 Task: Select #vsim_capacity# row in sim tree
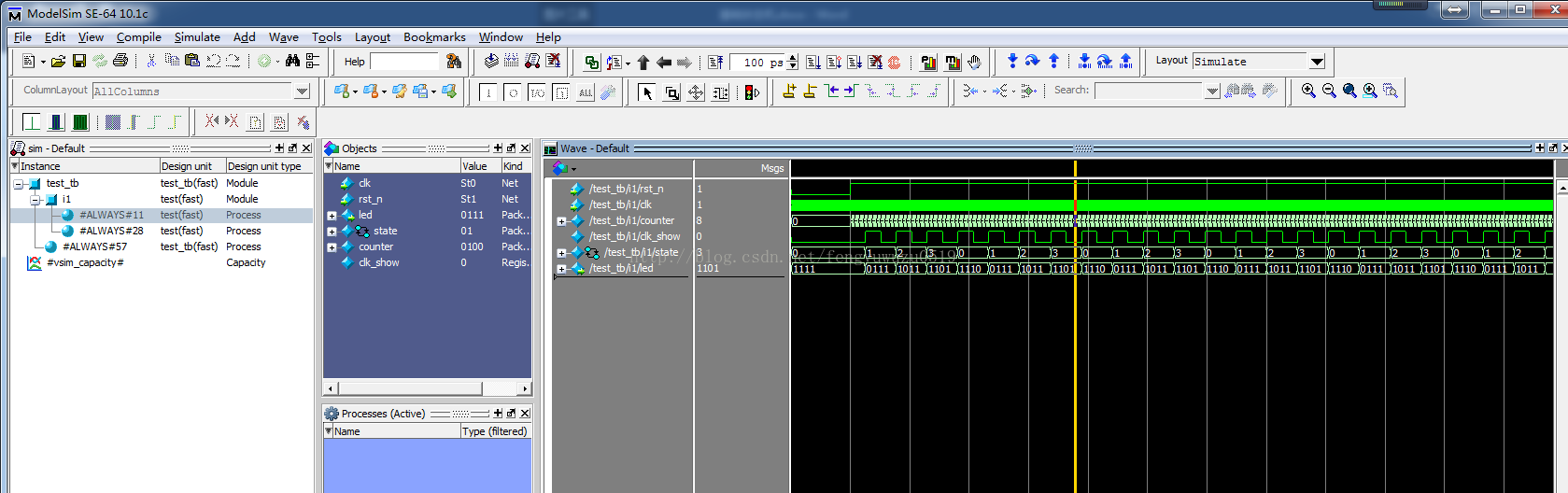tap(85, 262)
